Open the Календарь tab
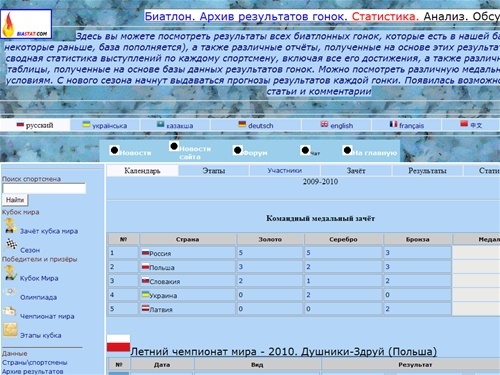 142,171
